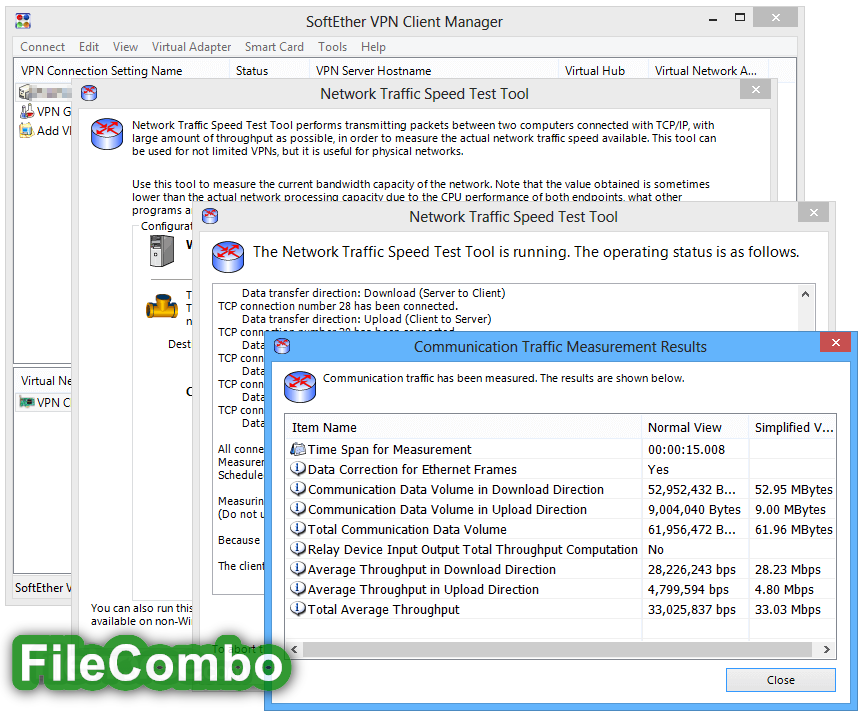Click info icon for Download Direction data volume
Image resolution: width=863 pixels, height=715 pixels.
tap(298, 489)
